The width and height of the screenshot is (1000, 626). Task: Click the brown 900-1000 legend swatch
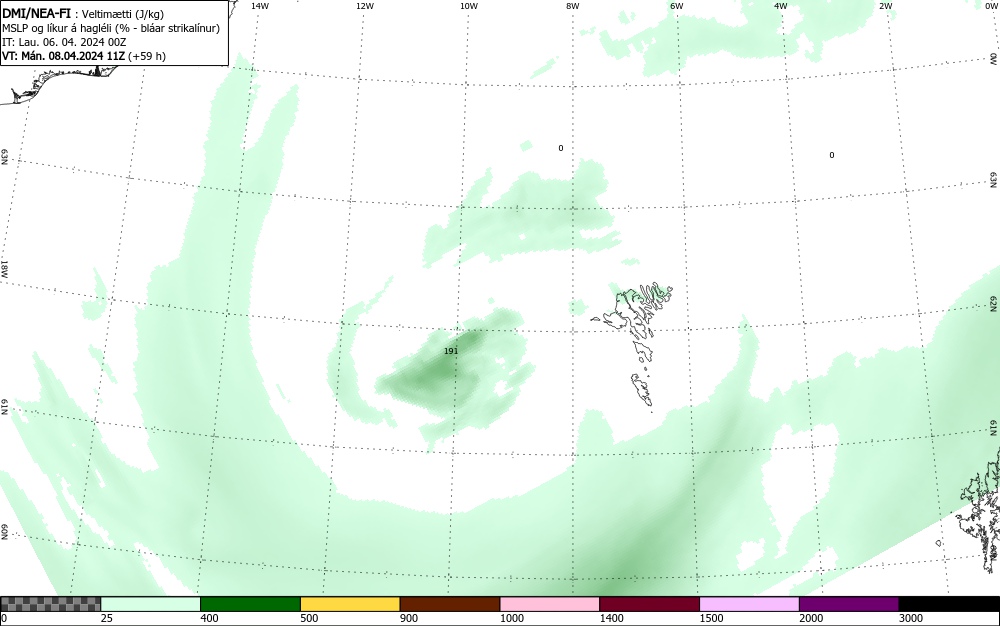point(450,604)
